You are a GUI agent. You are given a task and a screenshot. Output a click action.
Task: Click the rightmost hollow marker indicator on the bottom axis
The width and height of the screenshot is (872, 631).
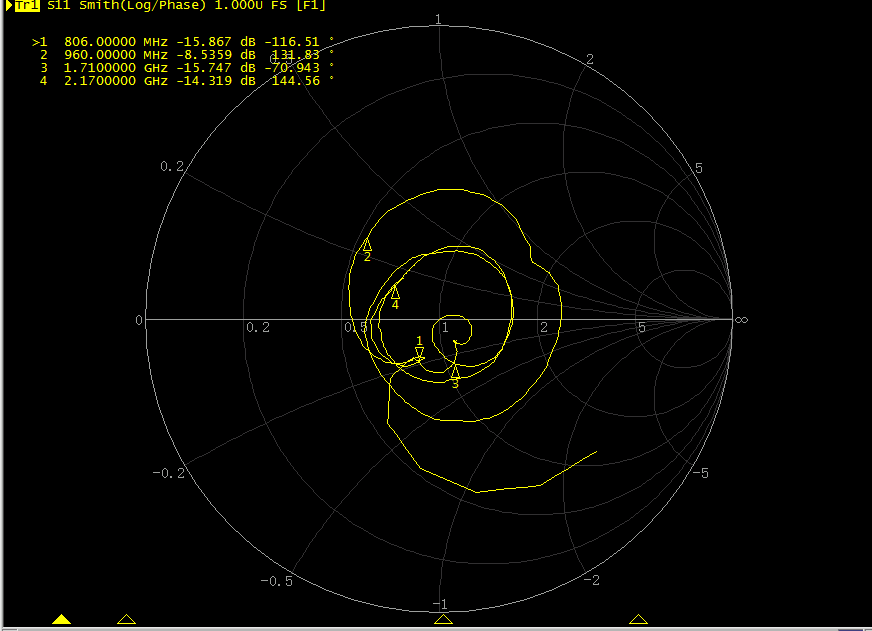638,619
